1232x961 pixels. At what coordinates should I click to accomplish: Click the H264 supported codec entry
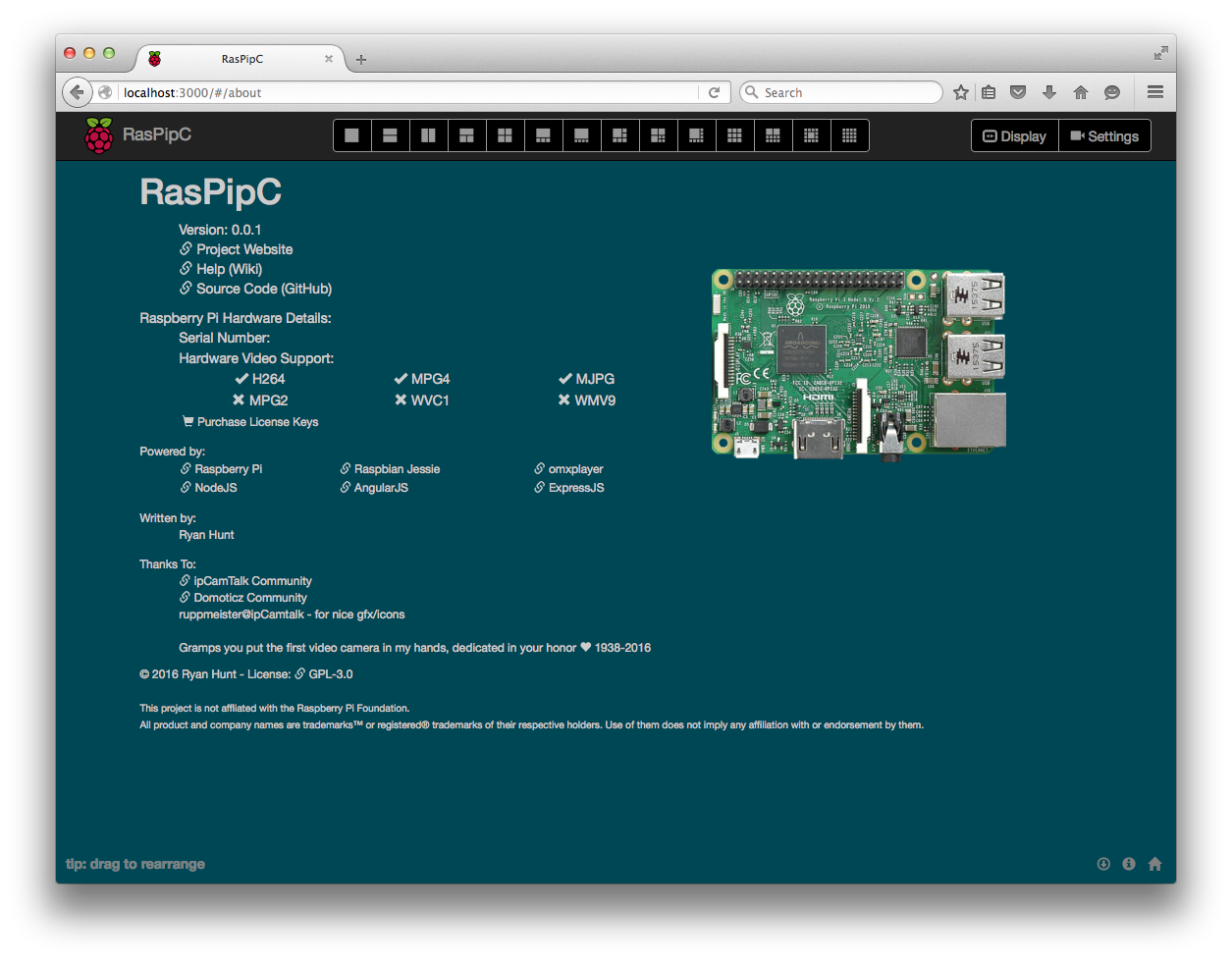260,379
